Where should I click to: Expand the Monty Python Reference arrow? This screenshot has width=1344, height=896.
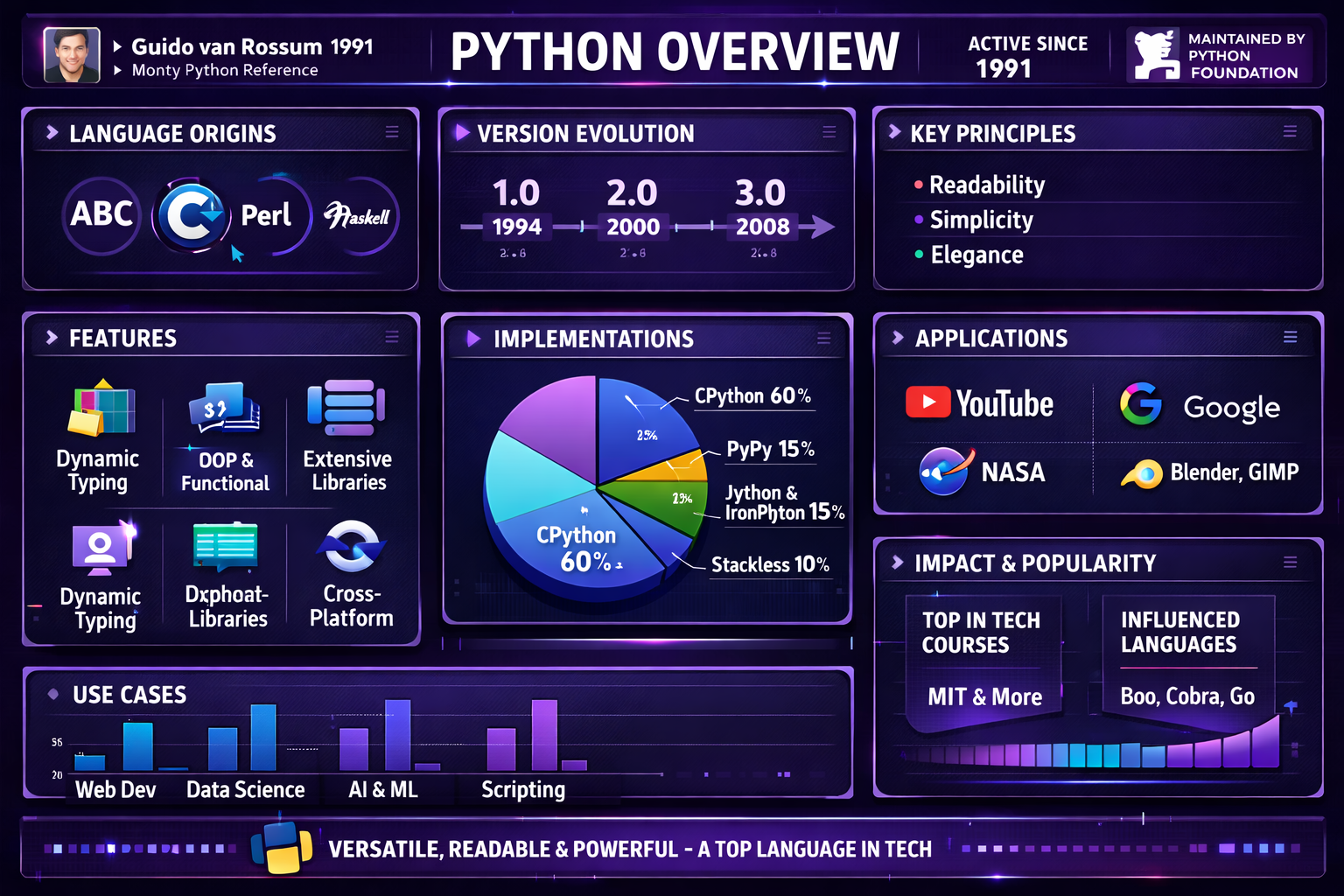(x=117, y=70)
